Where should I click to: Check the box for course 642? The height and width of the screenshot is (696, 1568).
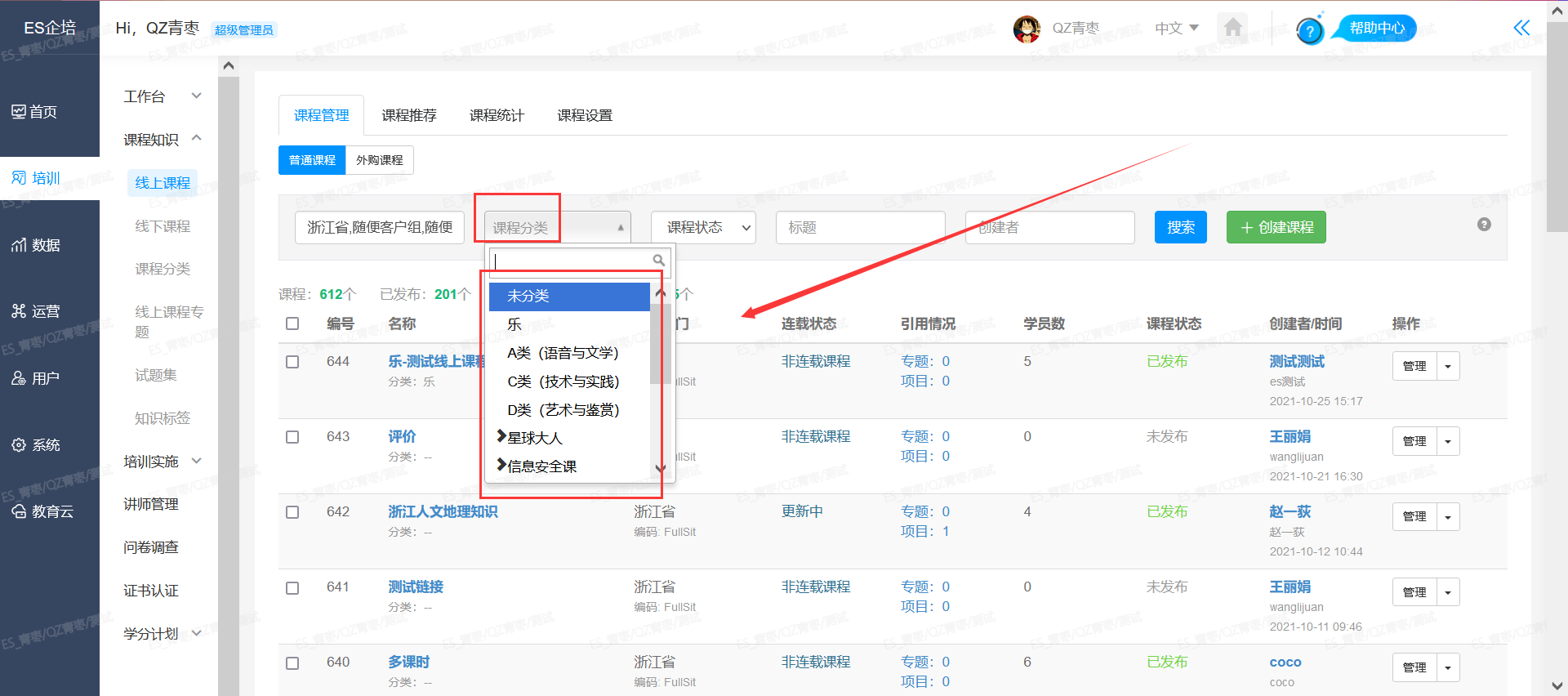(x=292, y=512)
